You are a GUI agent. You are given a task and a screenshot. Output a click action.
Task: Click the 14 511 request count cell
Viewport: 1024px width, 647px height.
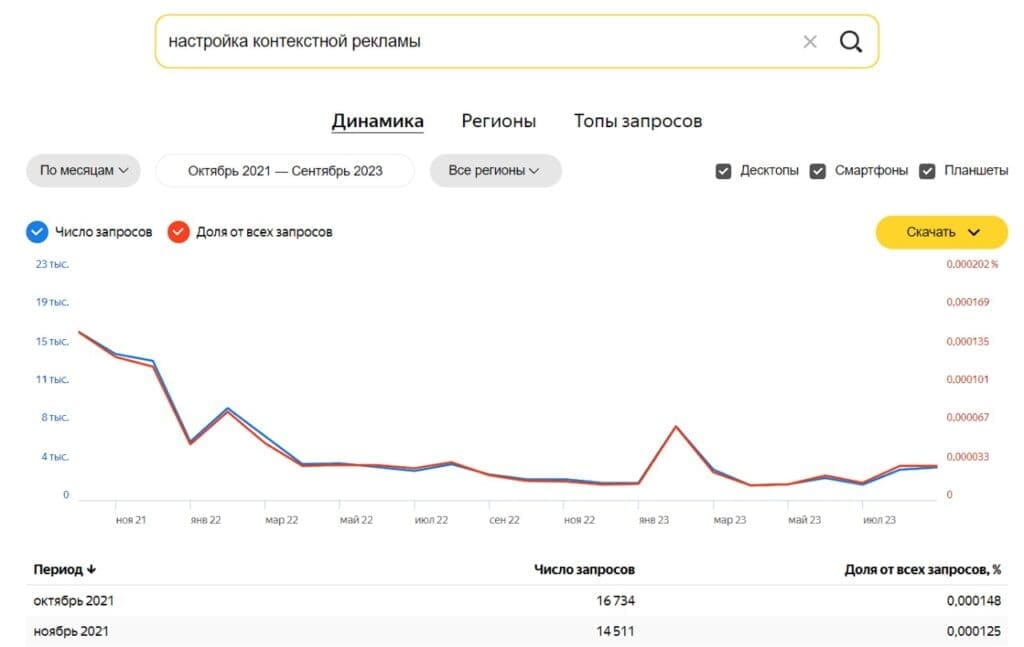point(615,631)
